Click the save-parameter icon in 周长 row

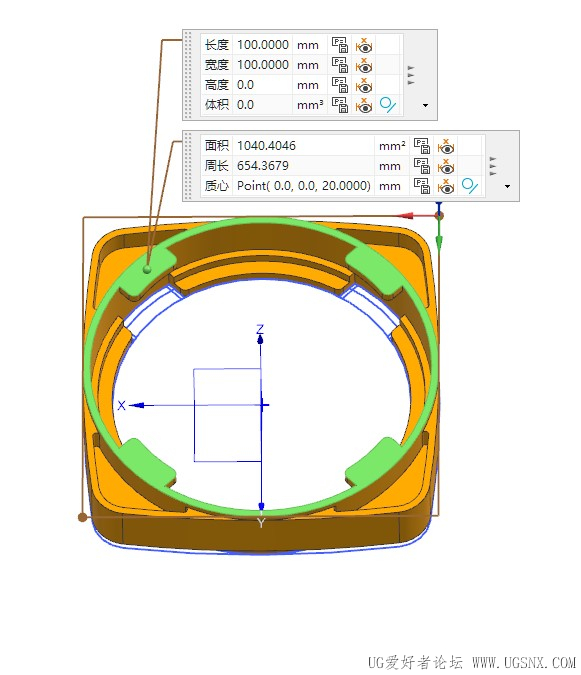(422, 166)
